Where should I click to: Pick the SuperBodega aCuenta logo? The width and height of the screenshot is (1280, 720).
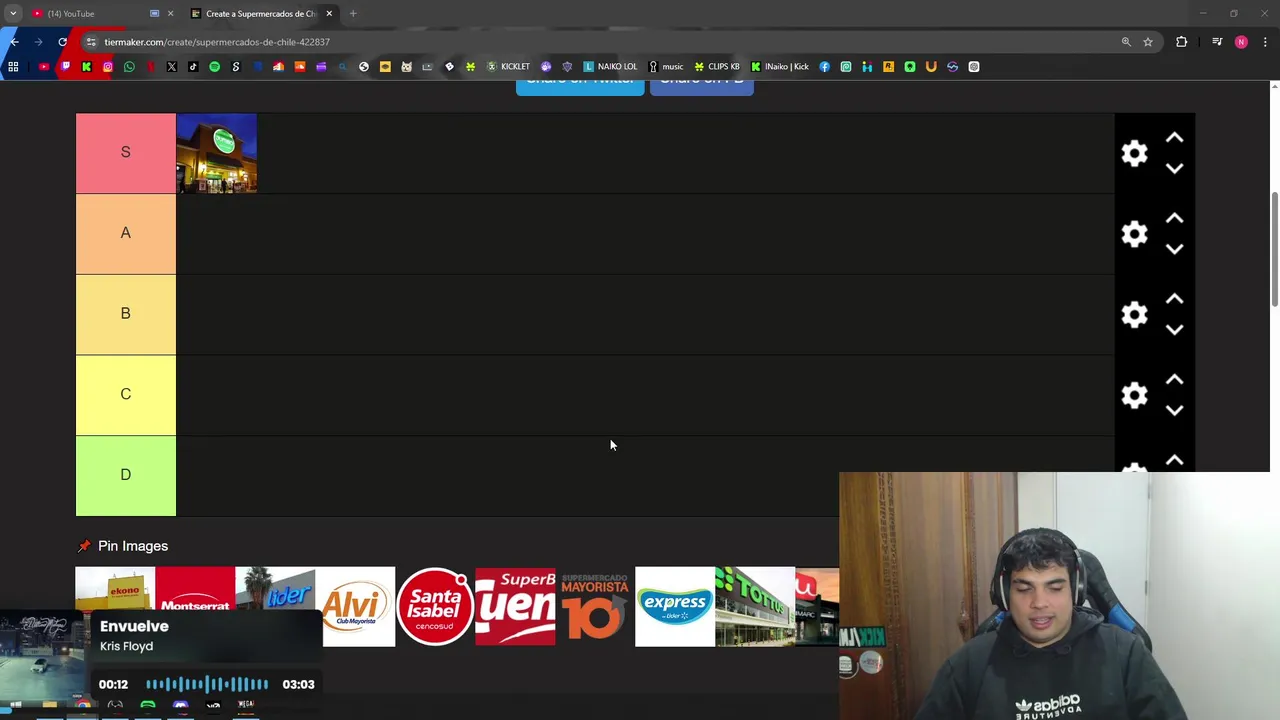click(x=515, y=607)
